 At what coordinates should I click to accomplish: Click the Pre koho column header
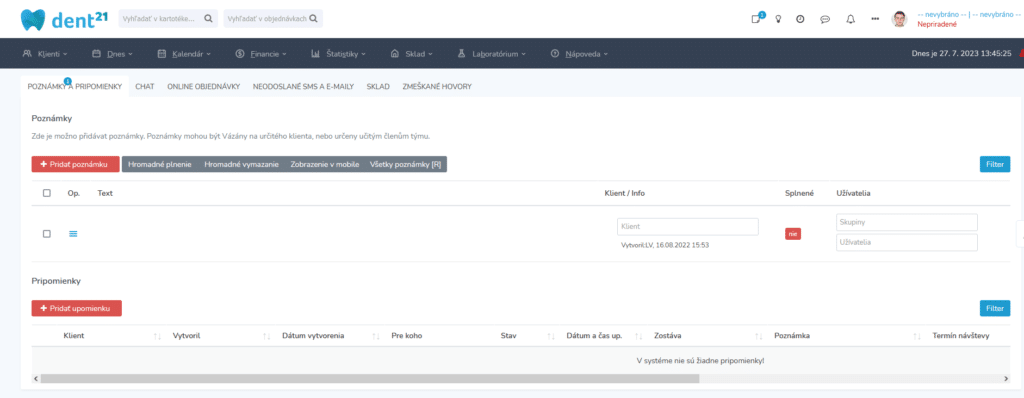tap(407, 336)
